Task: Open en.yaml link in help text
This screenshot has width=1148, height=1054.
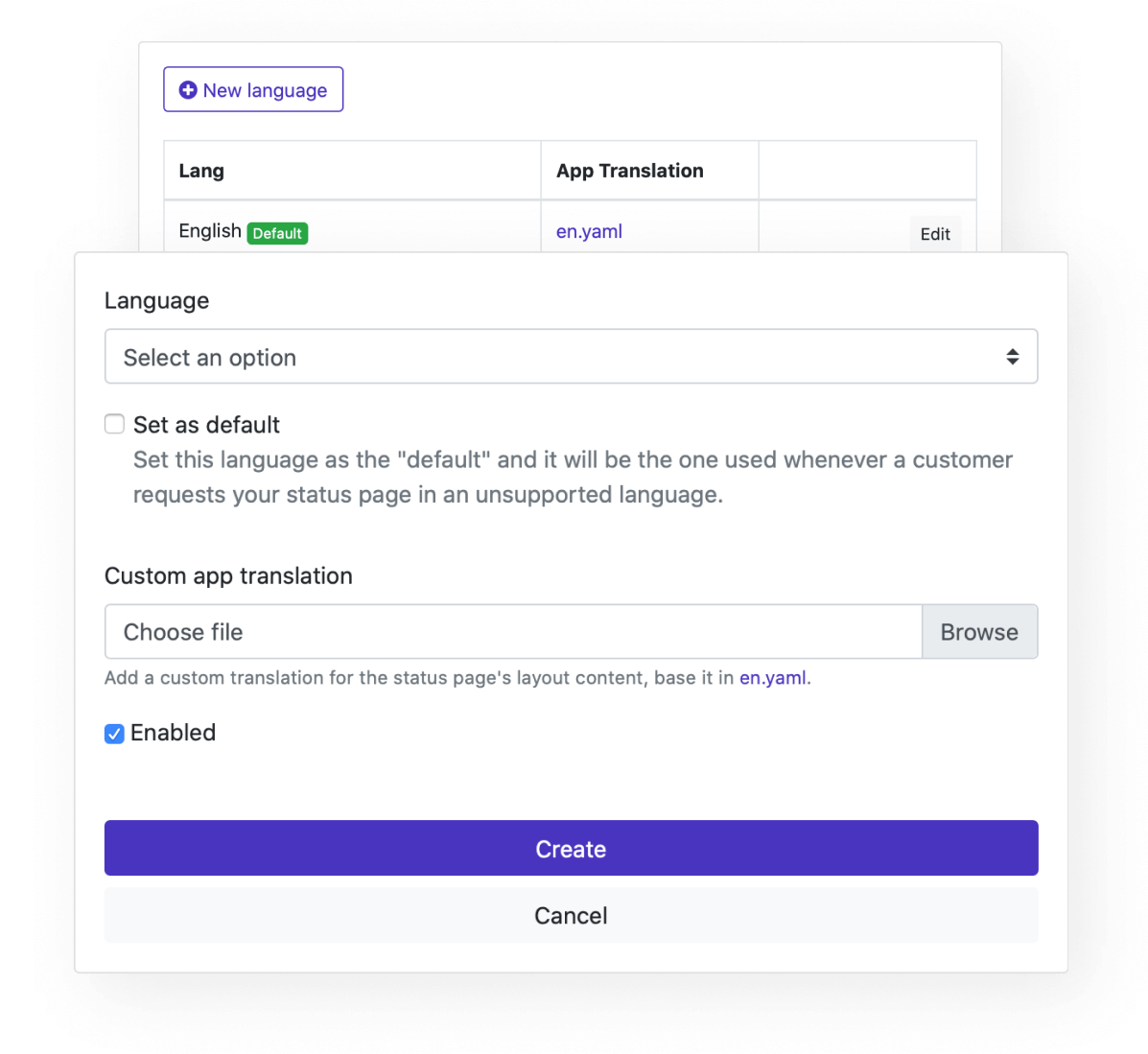Action: (772, 678)
